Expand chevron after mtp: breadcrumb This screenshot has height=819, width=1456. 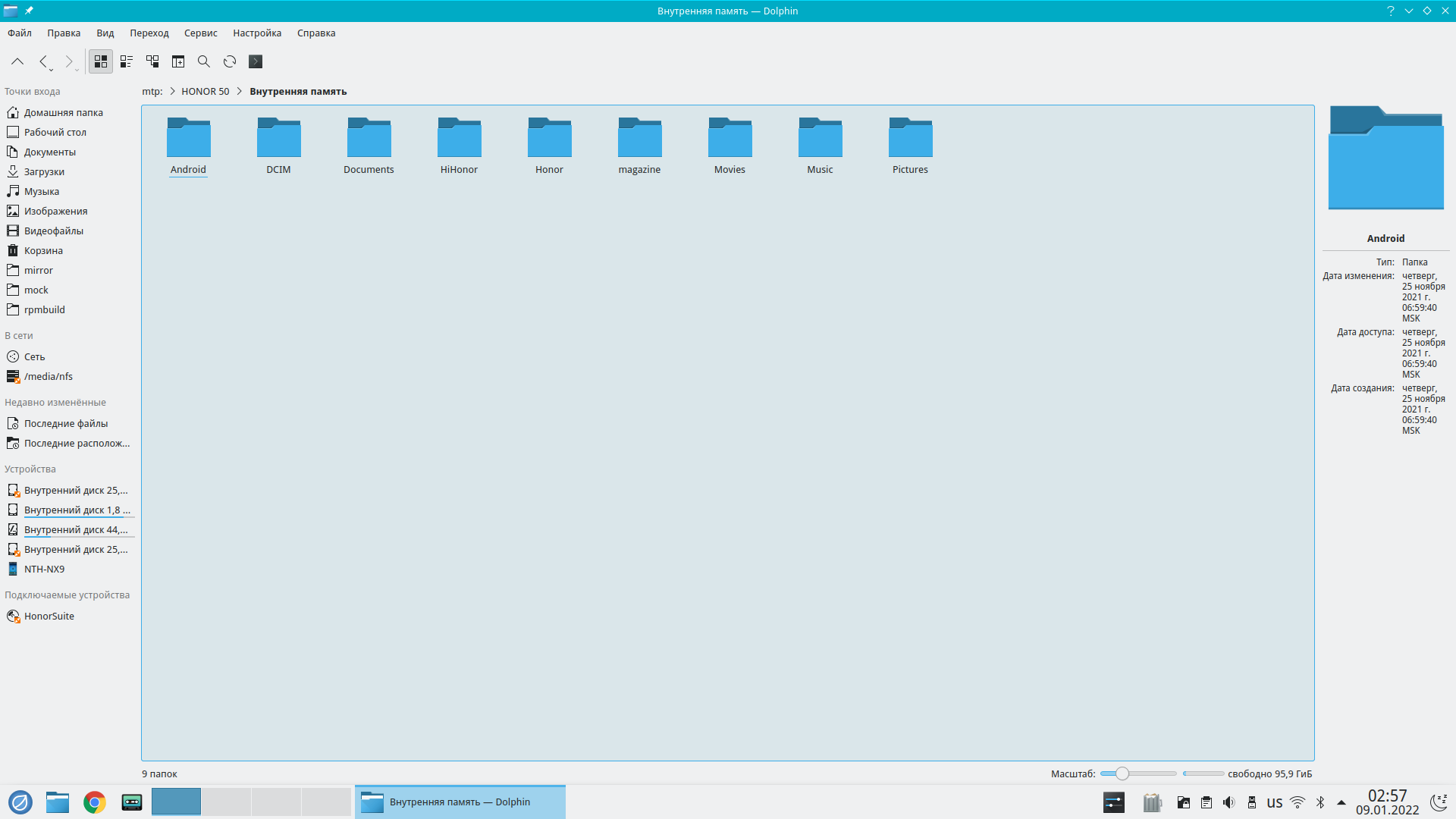(172, 91)
